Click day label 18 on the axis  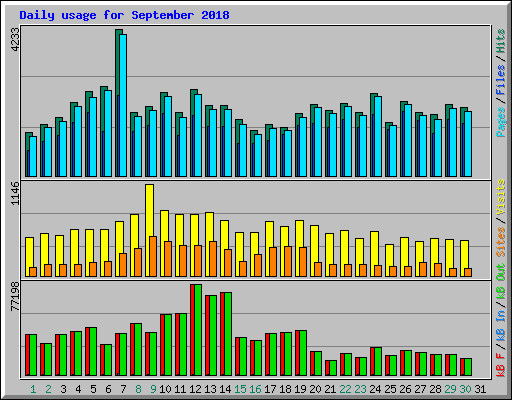tap(285, 389)
